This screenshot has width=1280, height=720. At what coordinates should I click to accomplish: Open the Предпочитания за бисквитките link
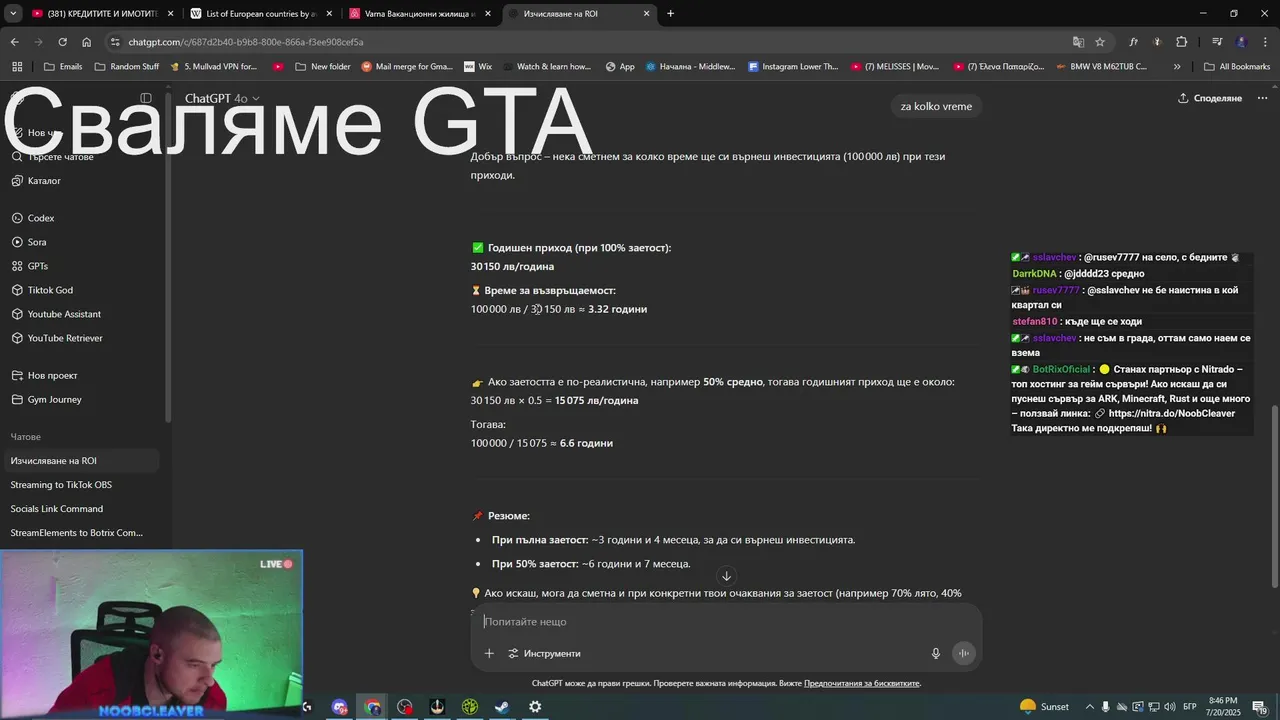click(x=862, y=684)
